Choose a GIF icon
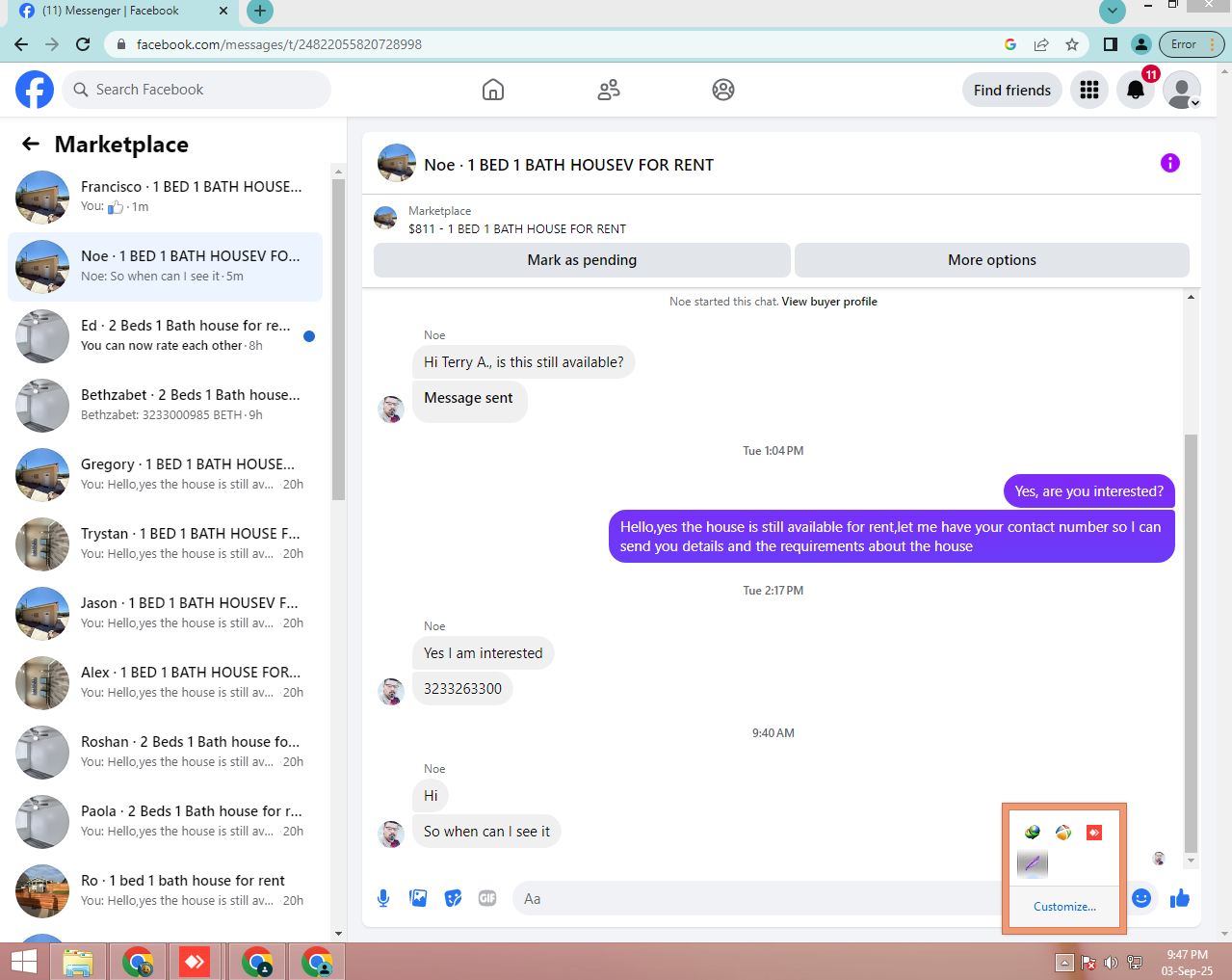This screenshot has width=1232, height=980. 487,898
